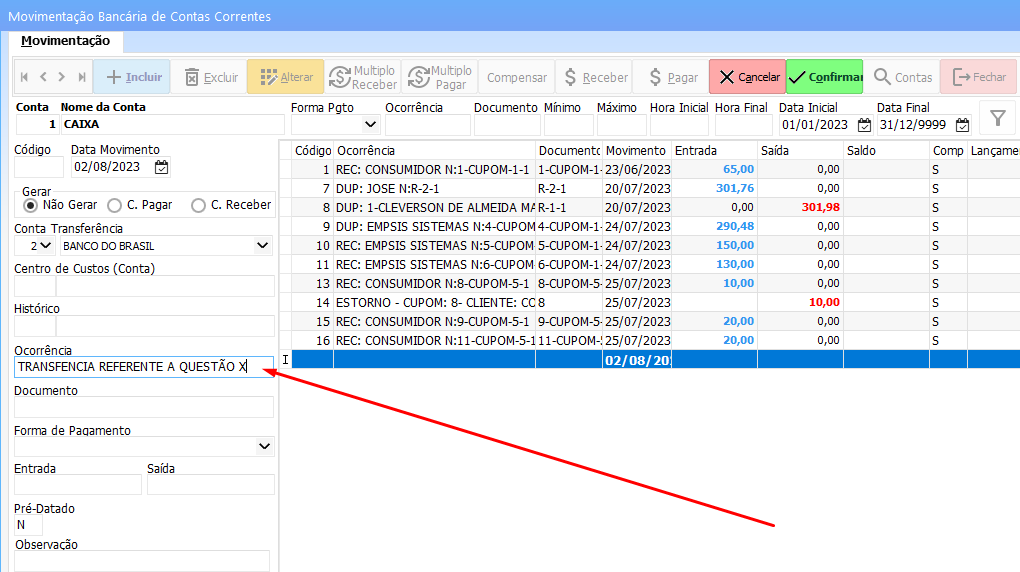The image size is (1020, 572).
Task: Cancel the current entry
Action: click(747, 77)
